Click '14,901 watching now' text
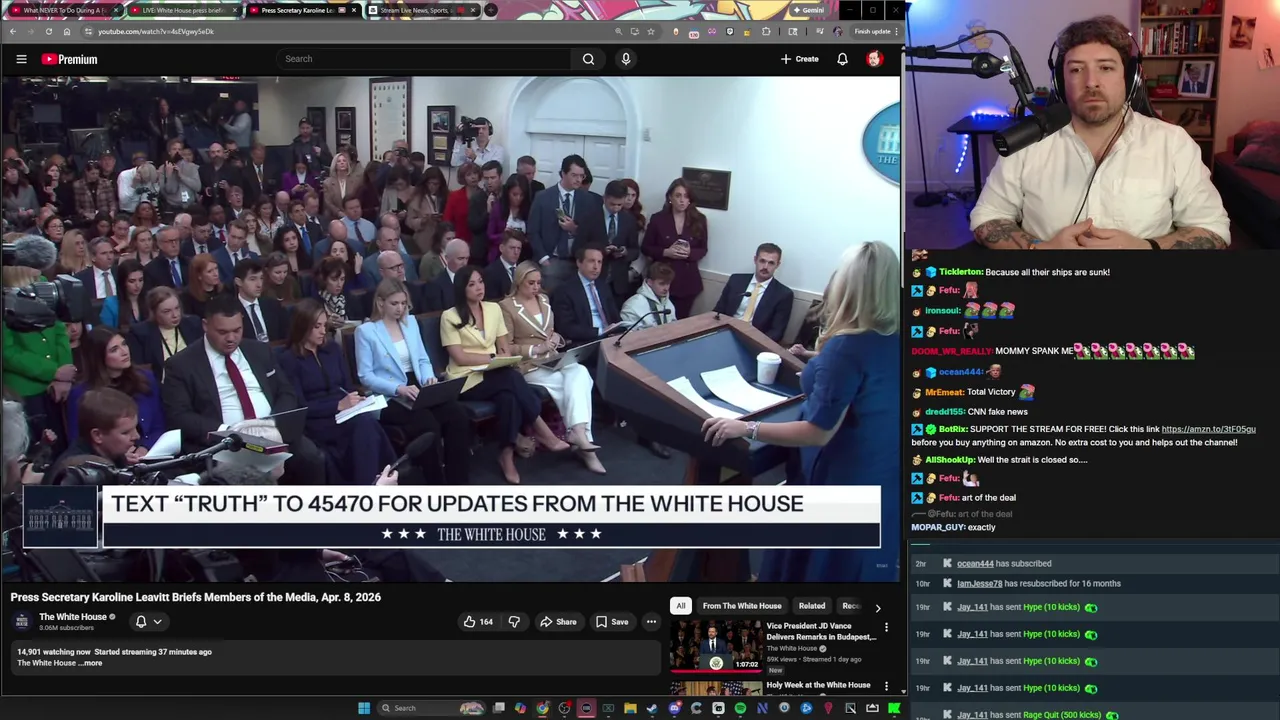 pyautogui.click(x=53, y=652)
